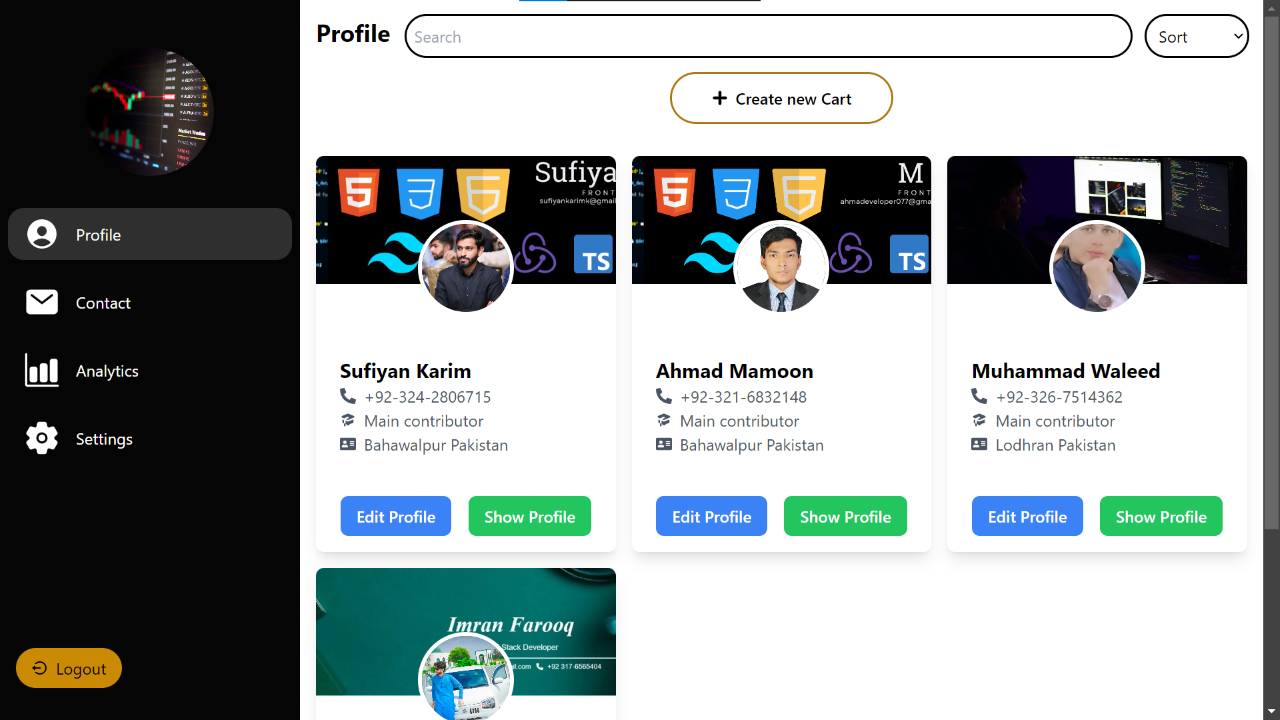Viewport: 1280px width, 720px height.
Task: Click Imran Farooq's round avatar photo
Action: pos(466,677)
